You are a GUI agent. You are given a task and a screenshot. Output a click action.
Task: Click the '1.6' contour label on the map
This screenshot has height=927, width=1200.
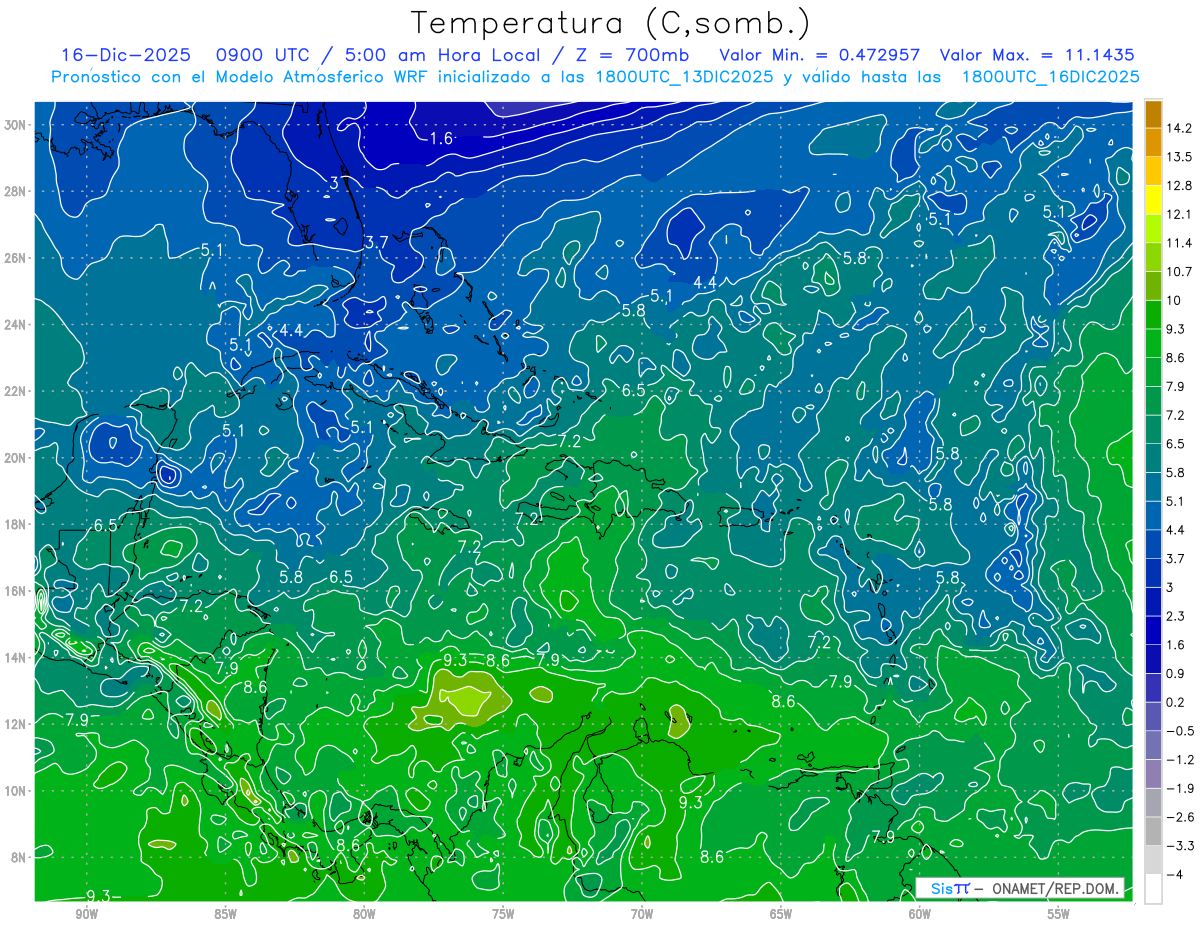[x=441, y=138]
